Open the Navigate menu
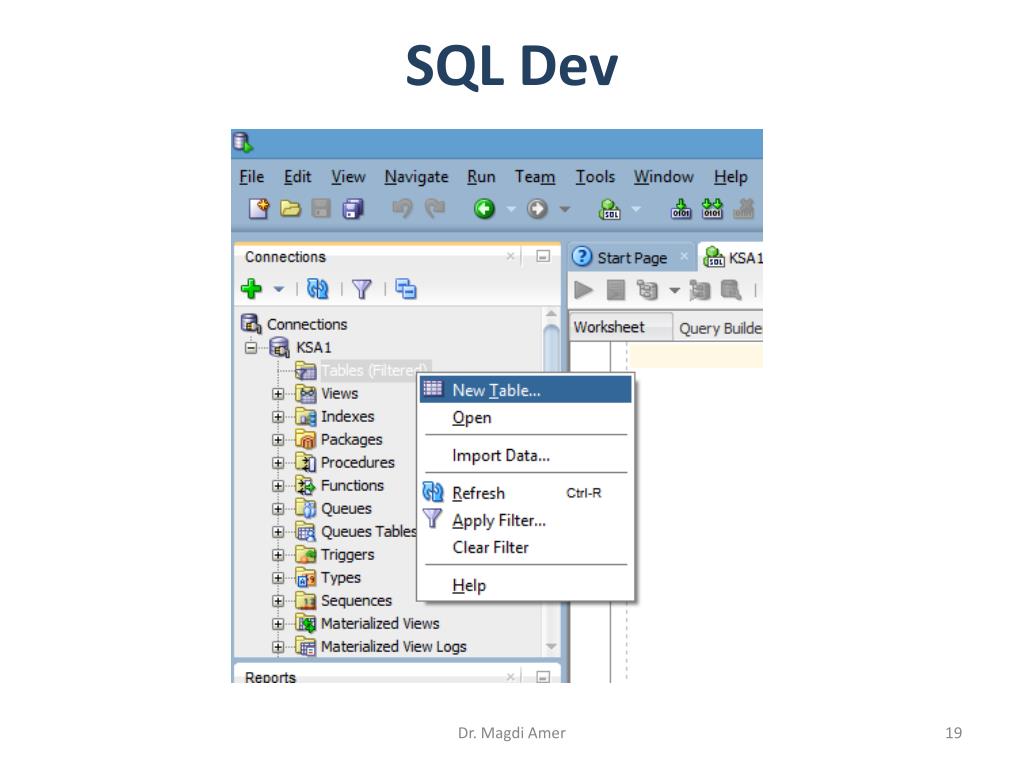The width and height of the screenshot is (1024, 768). 416,177
